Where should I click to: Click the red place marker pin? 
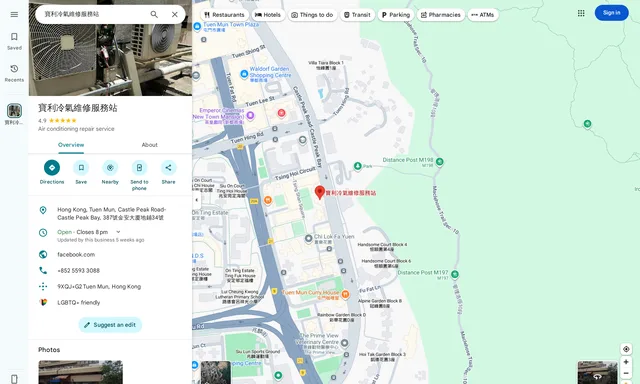(320, 192)
